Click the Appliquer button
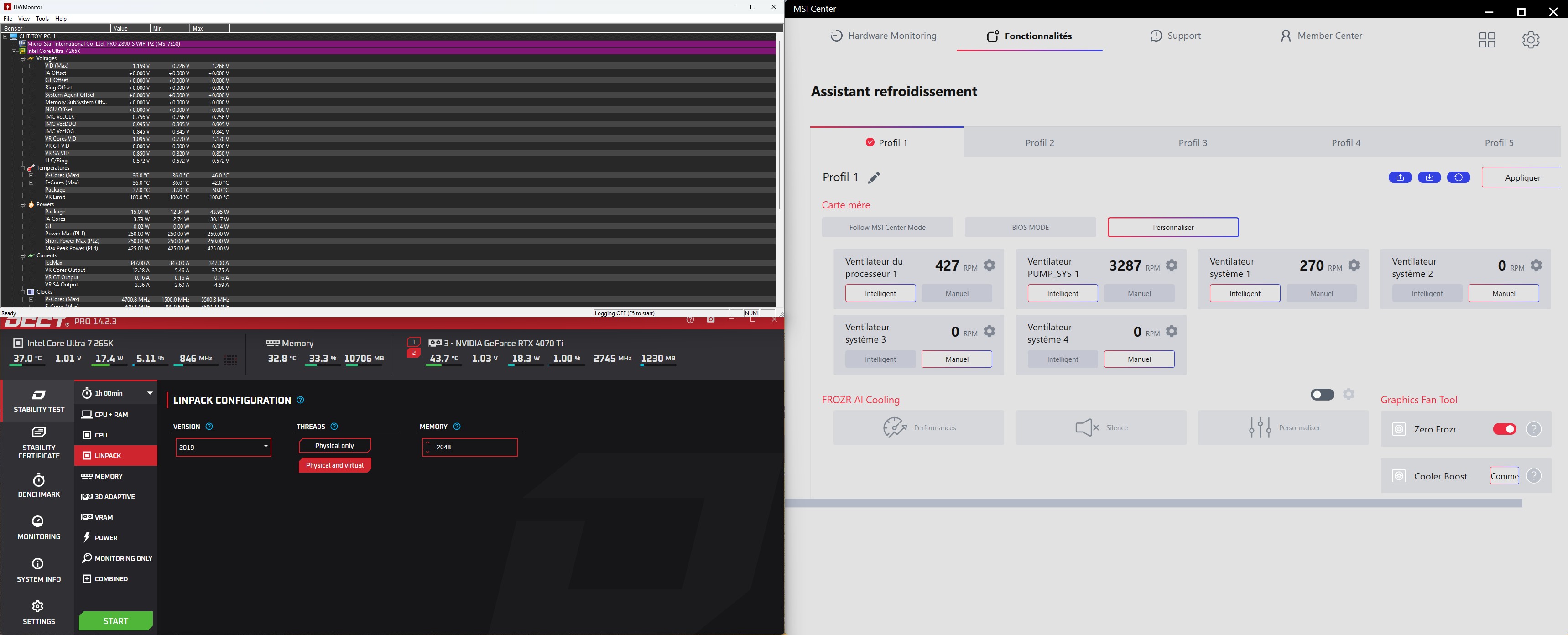The height and width of the screenshot is (635, 1568). pyautogui.click(x=1522, y=178)
